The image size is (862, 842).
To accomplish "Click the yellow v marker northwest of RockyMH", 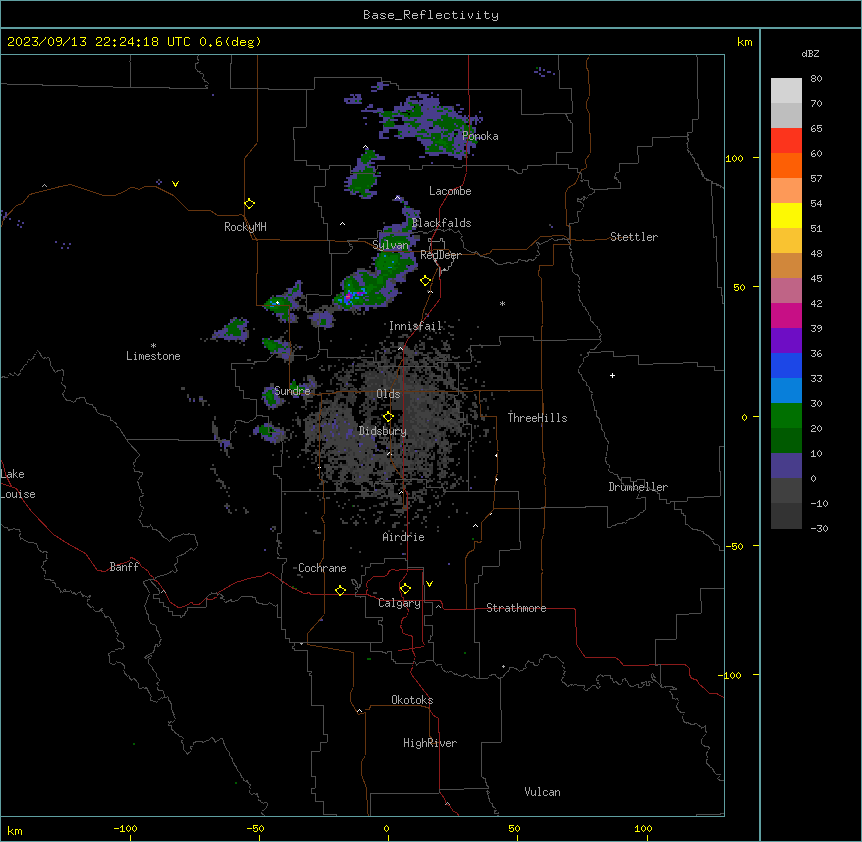I will (x=175, y=184).
